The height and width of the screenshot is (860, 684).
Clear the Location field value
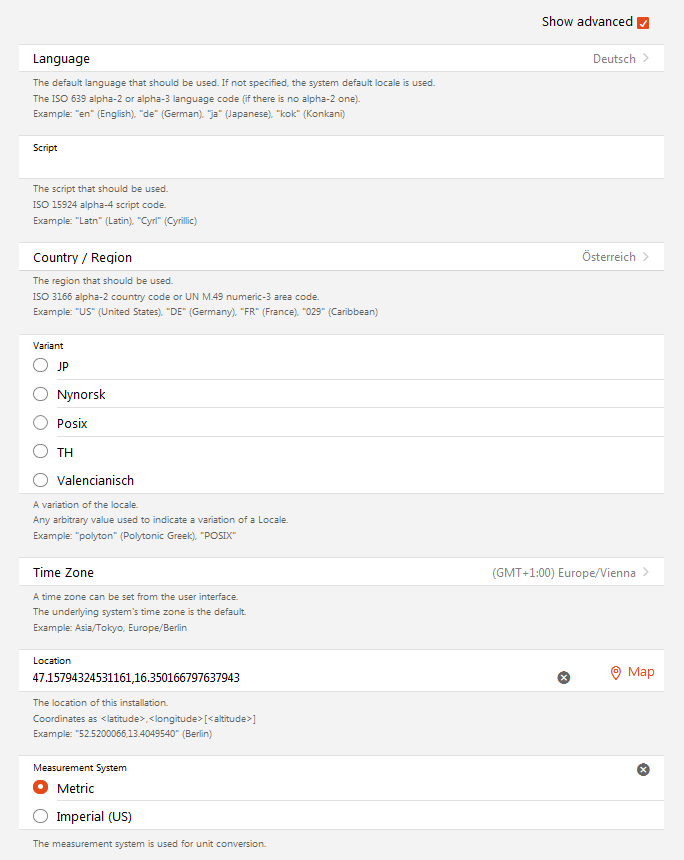pos(563,678)
